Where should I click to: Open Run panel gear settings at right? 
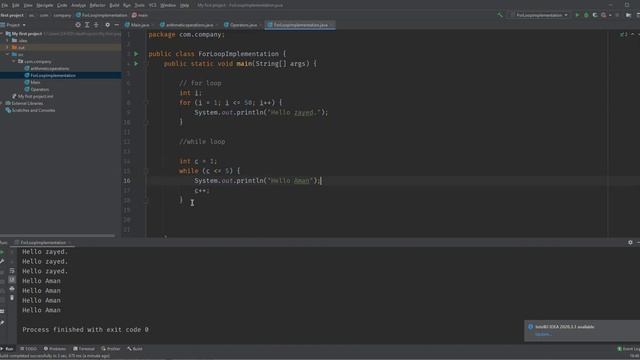click(x=630, y=242)
